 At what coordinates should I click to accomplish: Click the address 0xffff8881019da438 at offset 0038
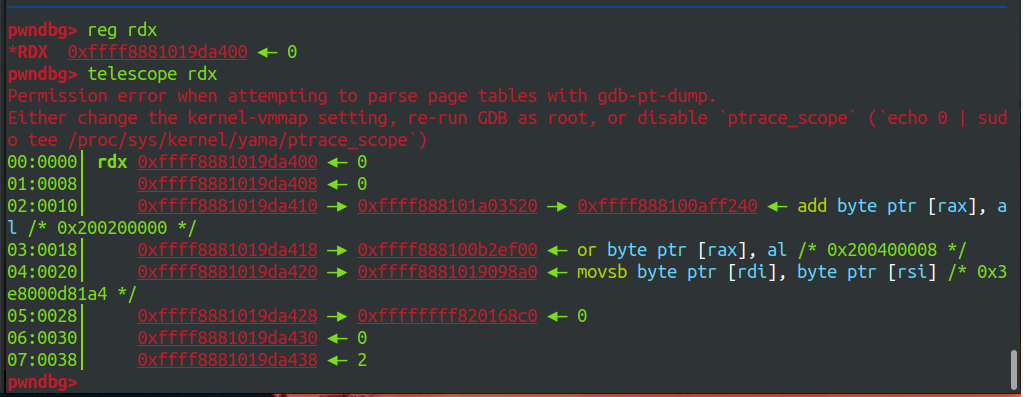point(227,360)
